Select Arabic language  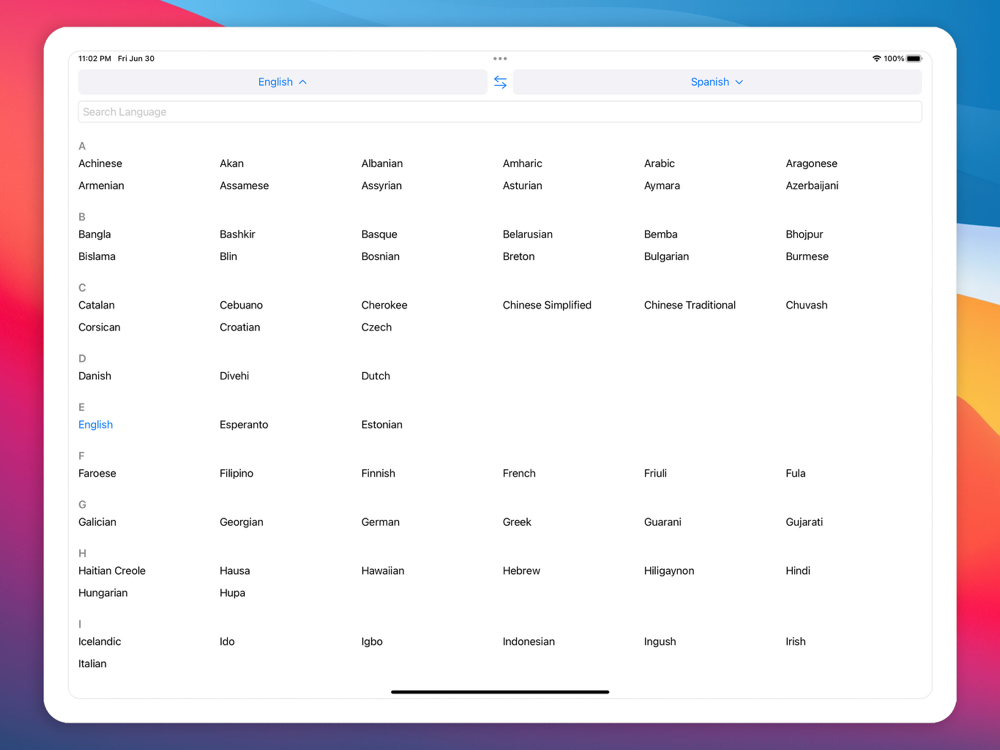point(659,163)
